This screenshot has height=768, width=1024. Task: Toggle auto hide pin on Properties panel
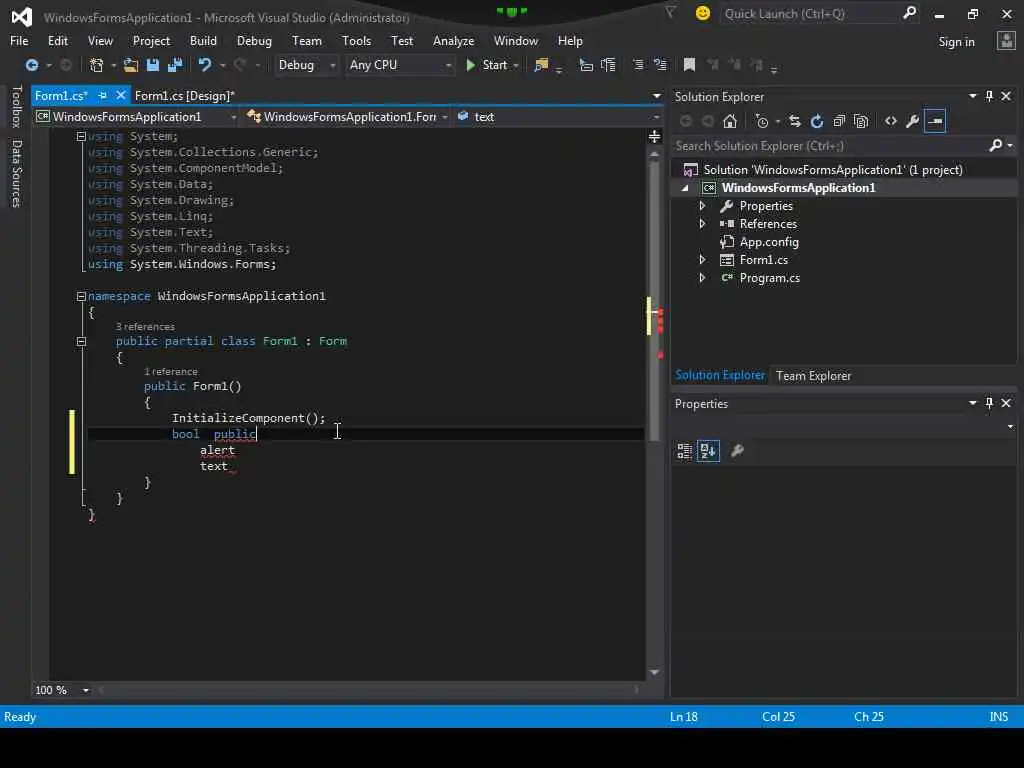[989, 403]
